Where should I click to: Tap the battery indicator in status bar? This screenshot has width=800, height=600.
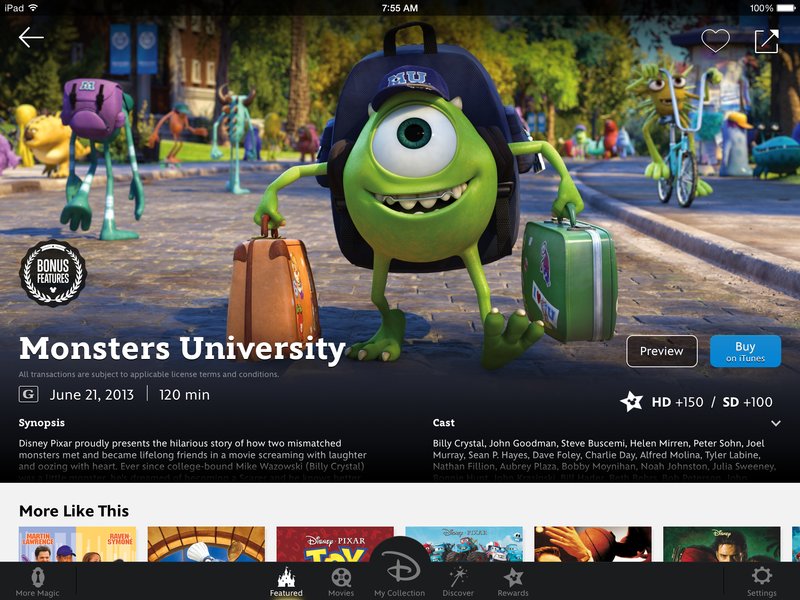[x=786, y=8]
